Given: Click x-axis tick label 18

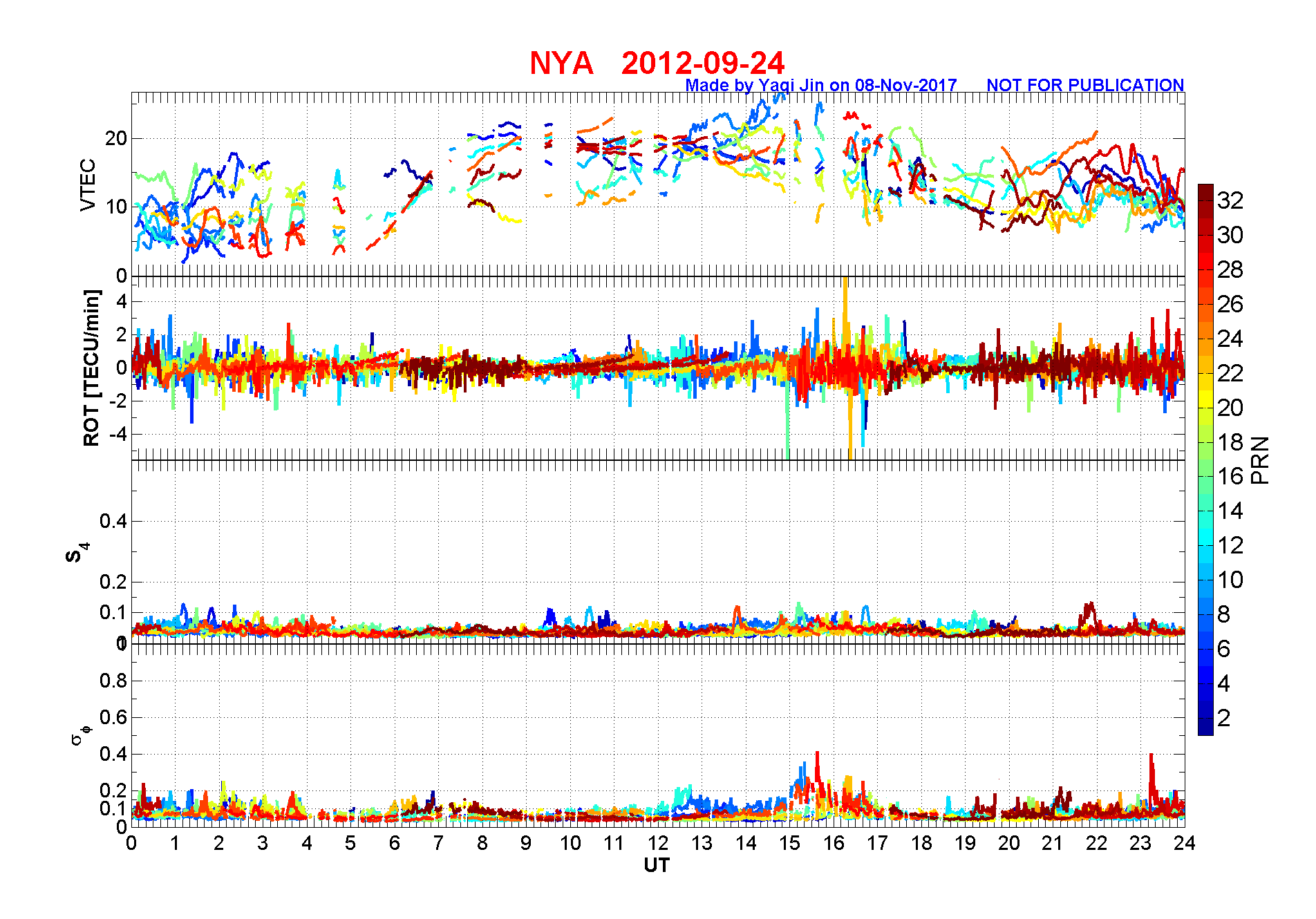Looking at the screenshot, I should [x=921, y=843].
